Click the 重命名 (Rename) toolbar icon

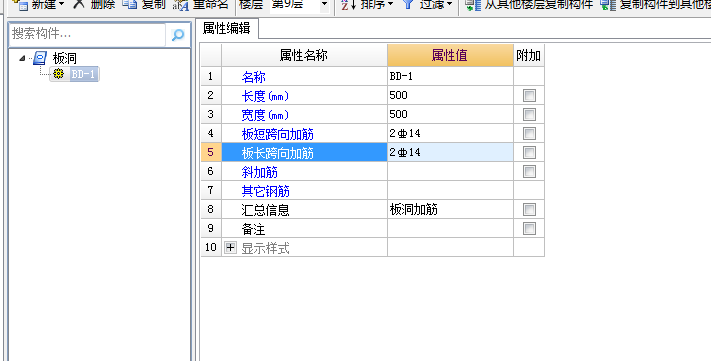pos(181,5)
